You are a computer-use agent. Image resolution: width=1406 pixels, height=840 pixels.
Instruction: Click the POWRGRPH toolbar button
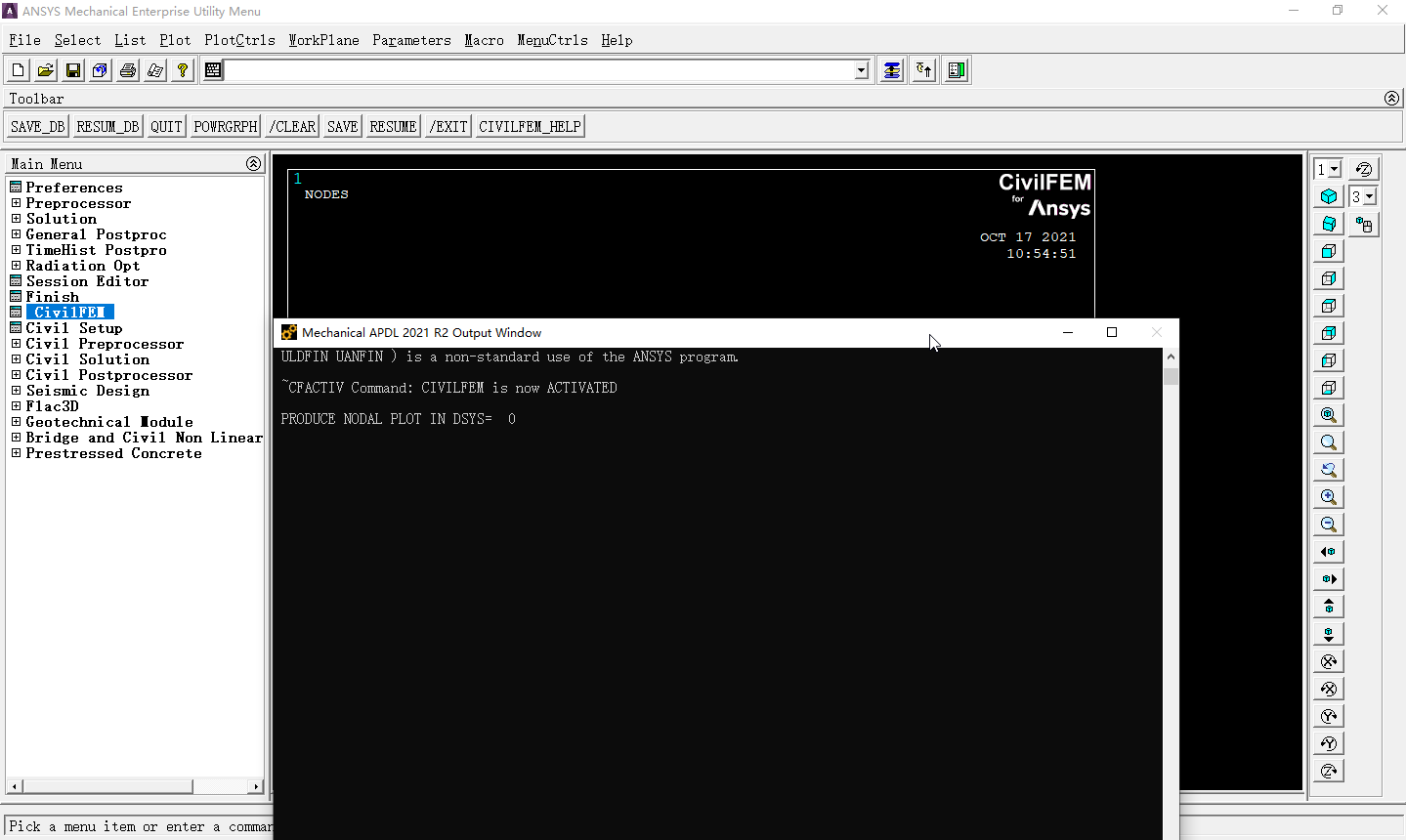point(226,127)
